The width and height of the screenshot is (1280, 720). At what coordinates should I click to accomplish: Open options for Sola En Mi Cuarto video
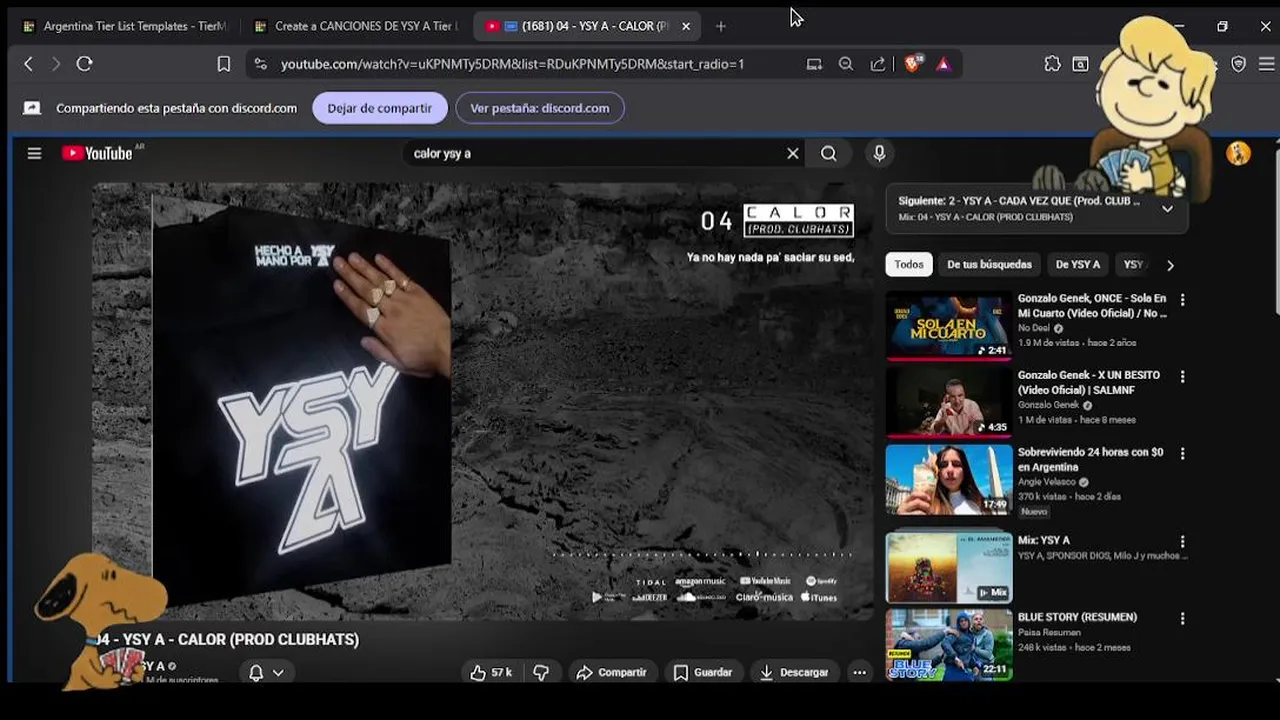(x=1182, y=300)
